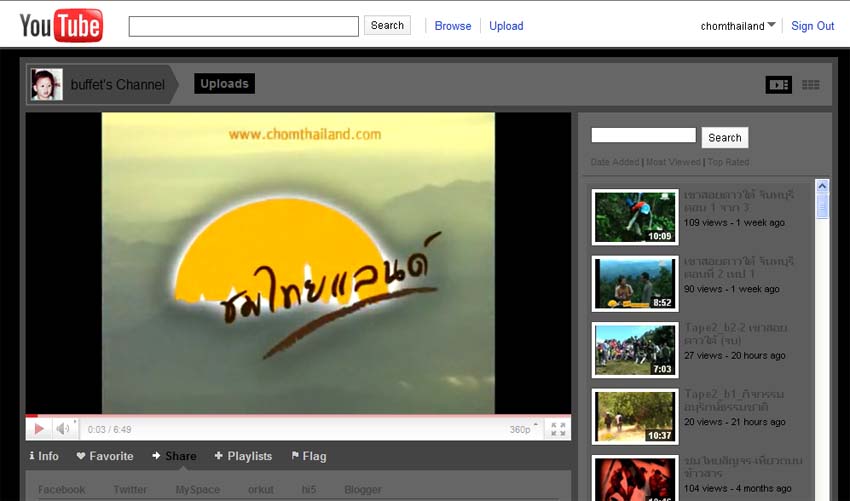The height and width of the screenshot is (501, 850).
Task: Open buffet's channel avatar picture
Action: tap(47, 85)
